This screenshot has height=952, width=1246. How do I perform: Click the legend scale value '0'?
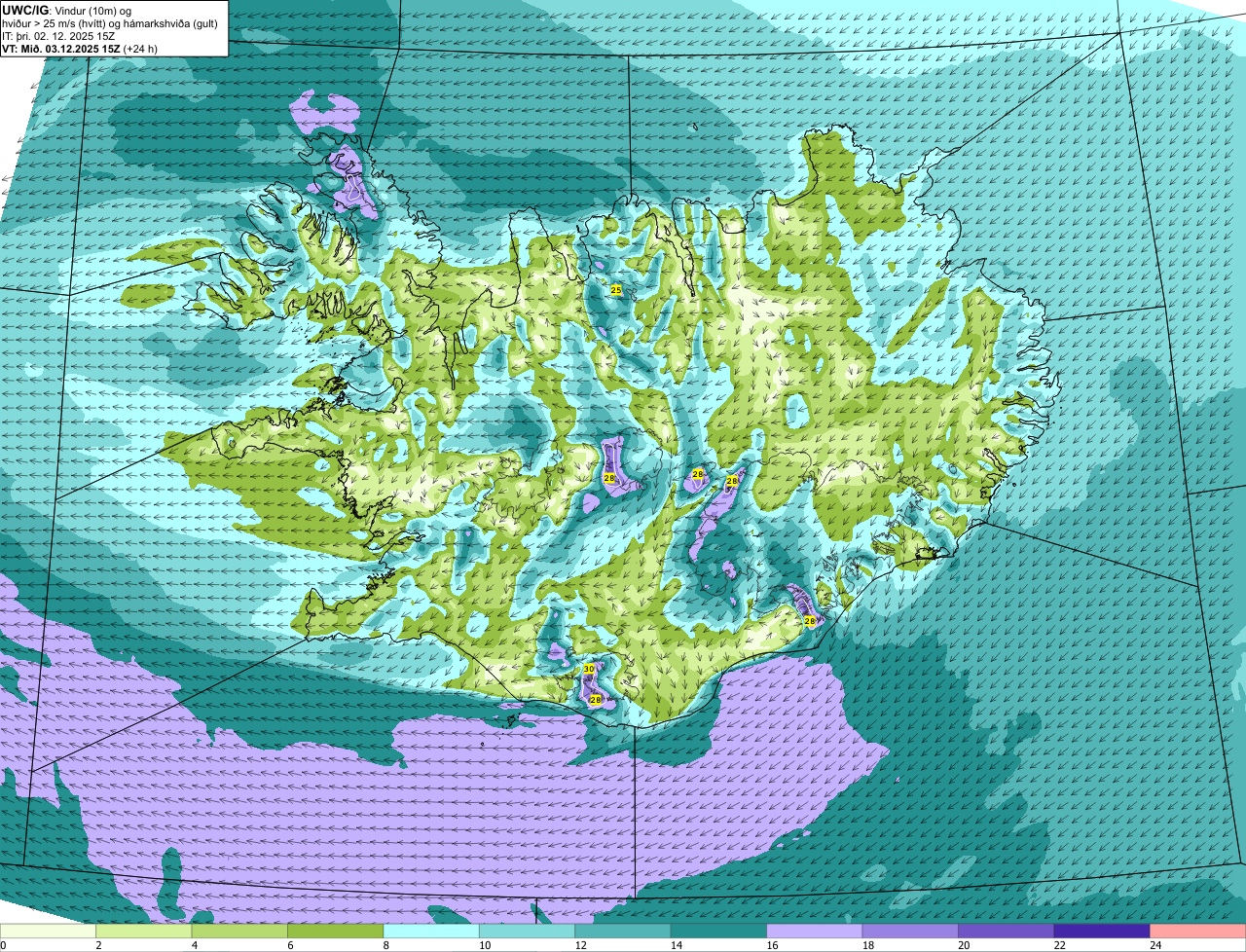point(3,945)
